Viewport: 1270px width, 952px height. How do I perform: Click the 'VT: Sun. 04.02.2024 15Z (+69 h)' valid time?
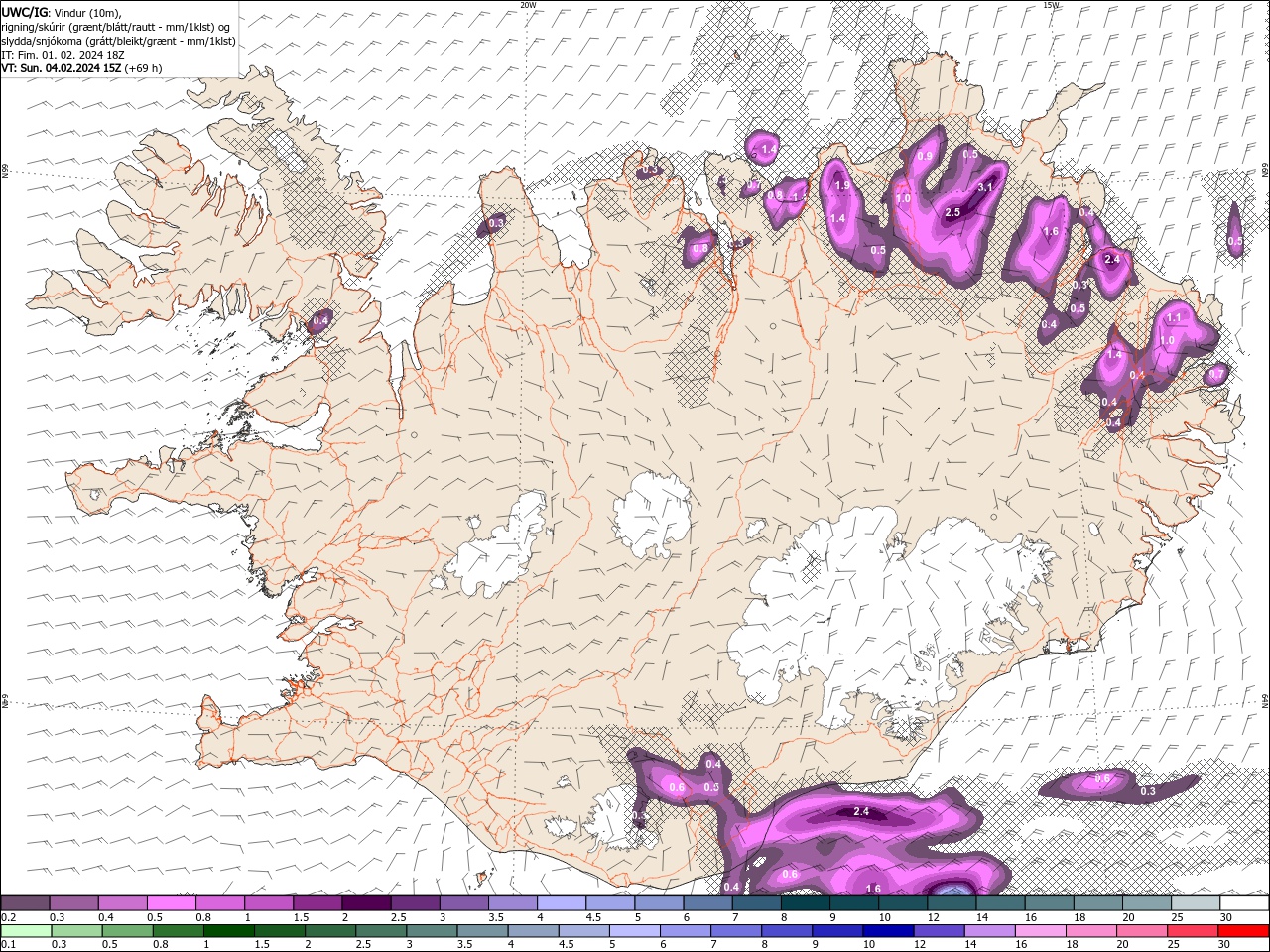tap(81, 68)
